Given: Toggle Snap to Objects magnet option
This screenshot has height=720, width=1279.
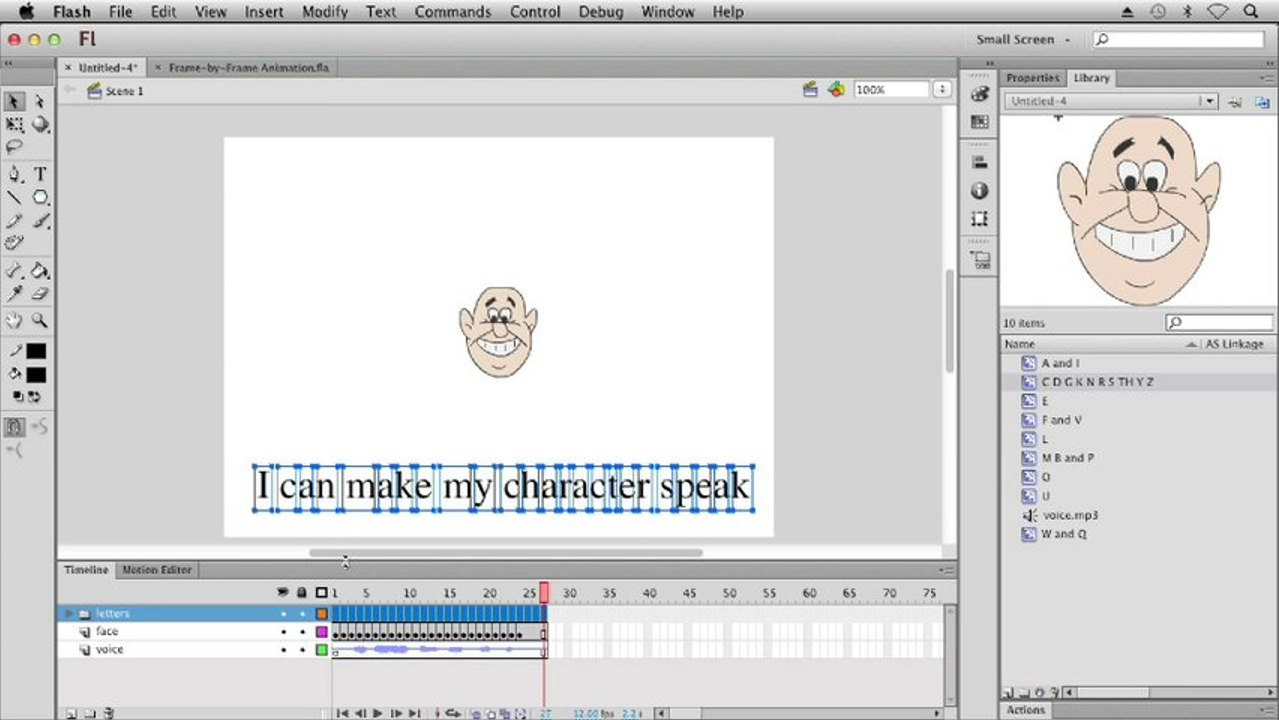Looking at the screenshot, I should click(x=14, y=427).
